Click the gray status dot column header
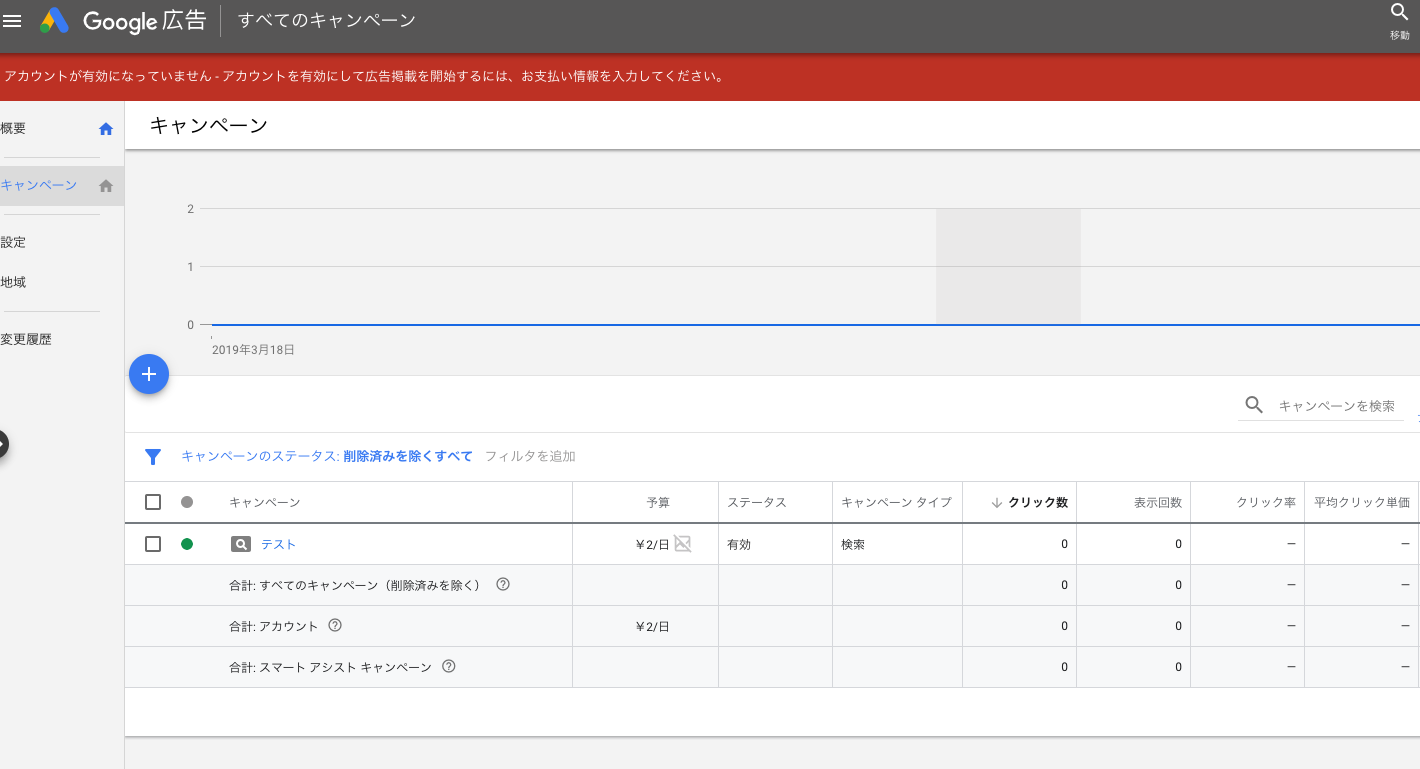This screenshot has width=1420, height=769. click(187, 502)
